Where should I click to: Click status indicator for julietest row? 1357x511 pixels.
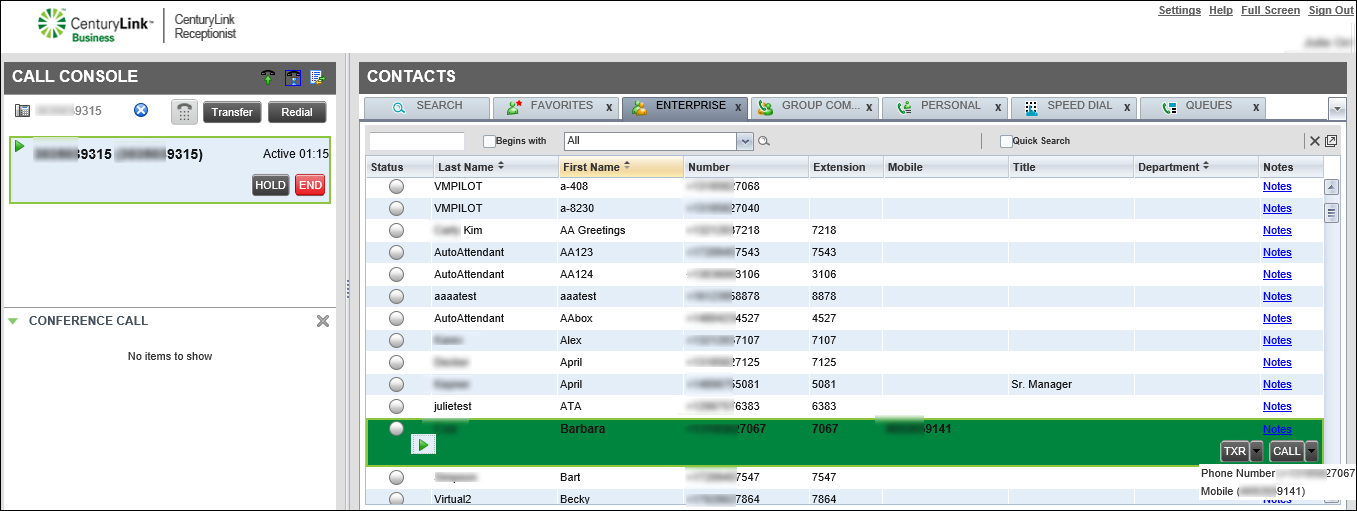point(396,406)
